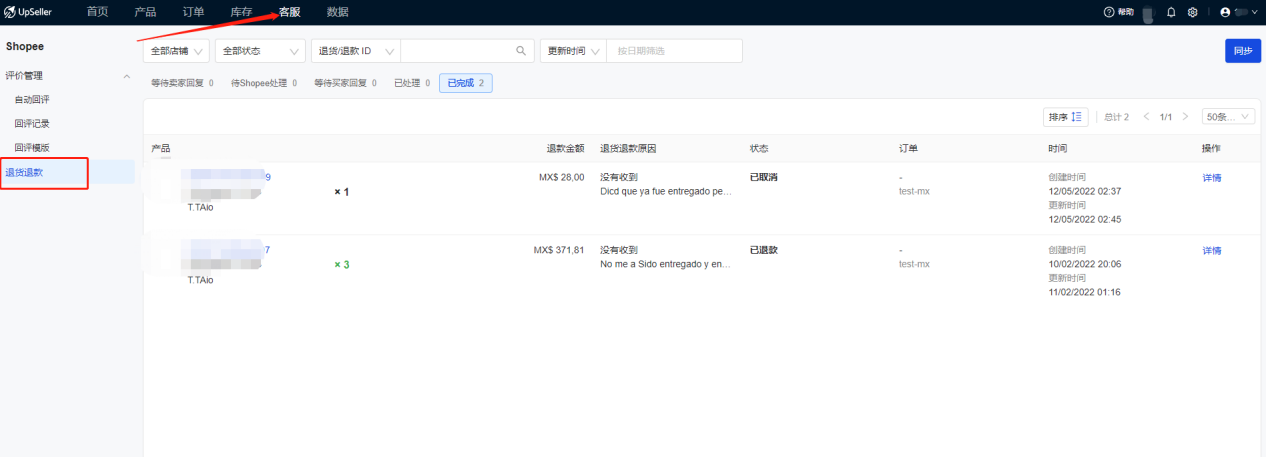Collapse the 评价管理 sidebar section
The height and width of the screenshot is (457, 1266).
pos(126,76)
